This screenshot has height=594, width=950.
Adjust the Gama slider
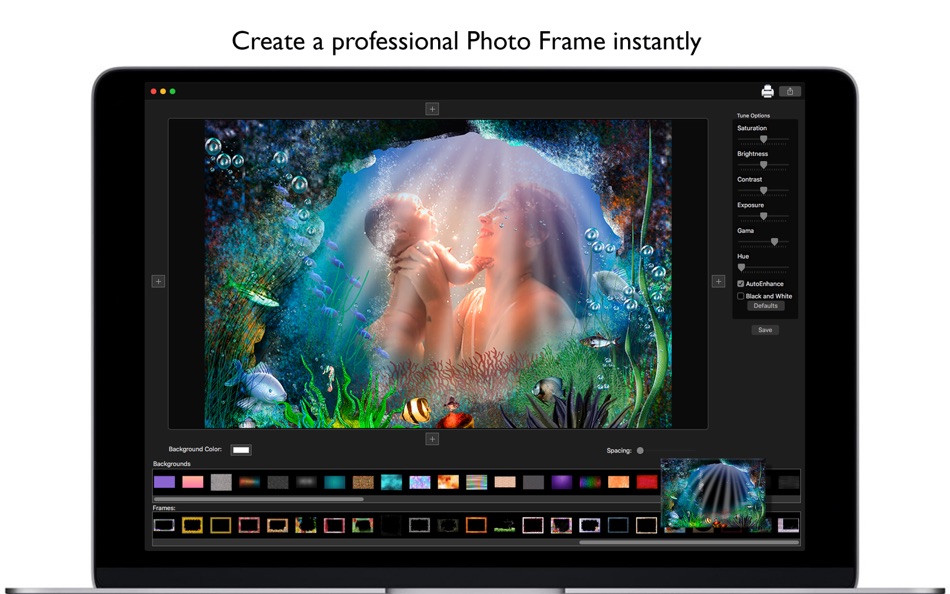763,242
